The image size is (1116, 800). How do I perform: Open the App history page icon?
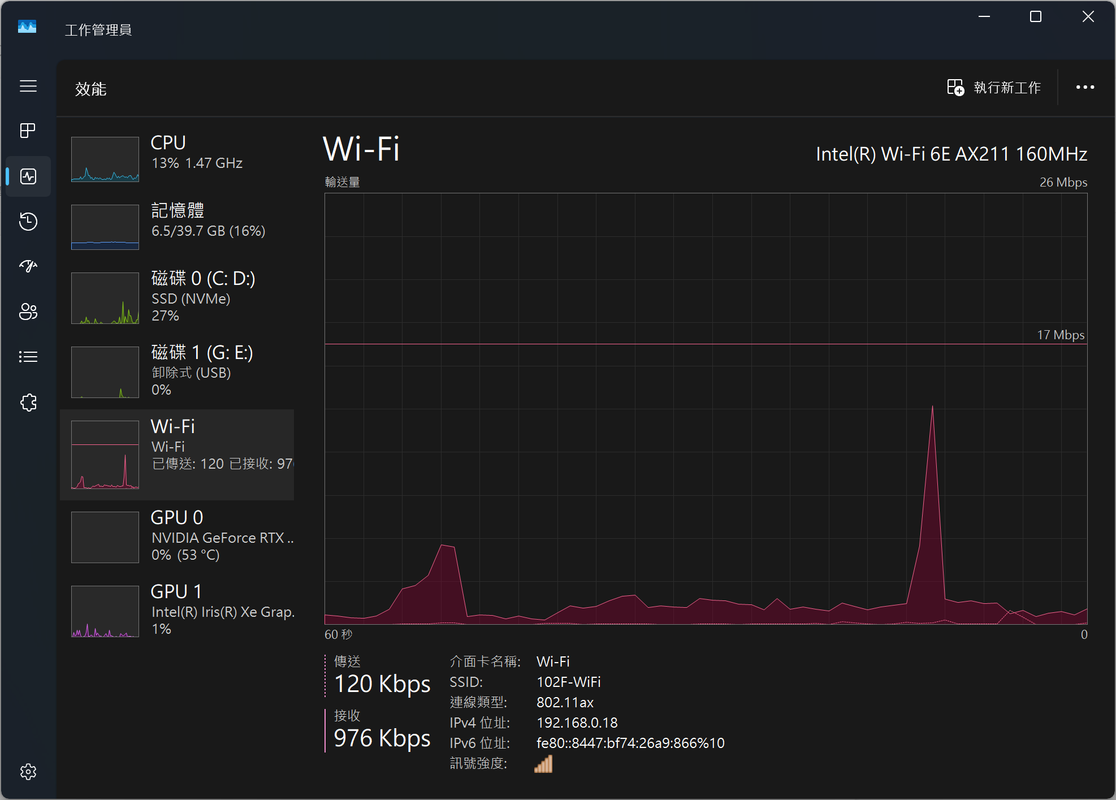point(28,221)
